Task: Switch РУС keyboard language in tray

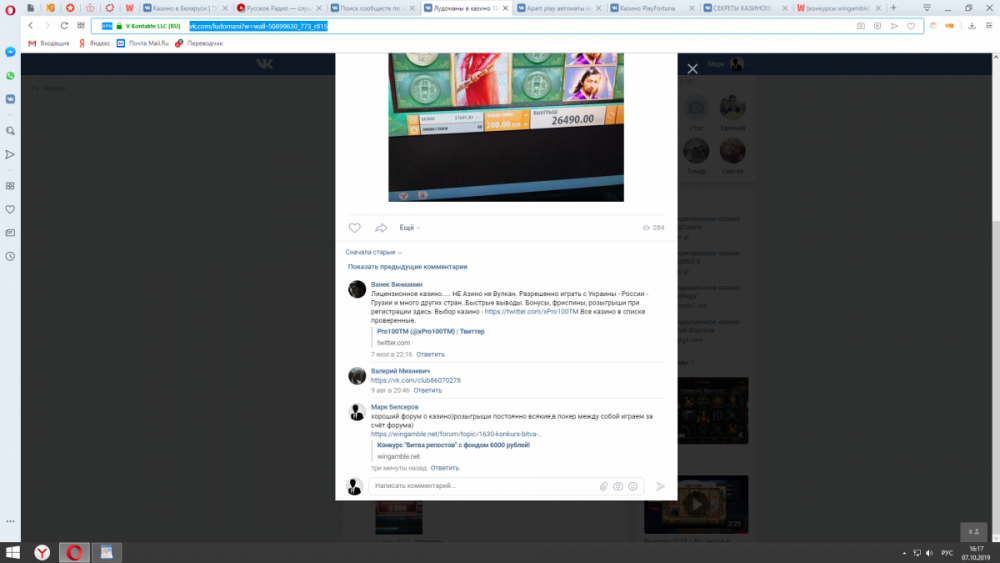Action: click(947, 553)
